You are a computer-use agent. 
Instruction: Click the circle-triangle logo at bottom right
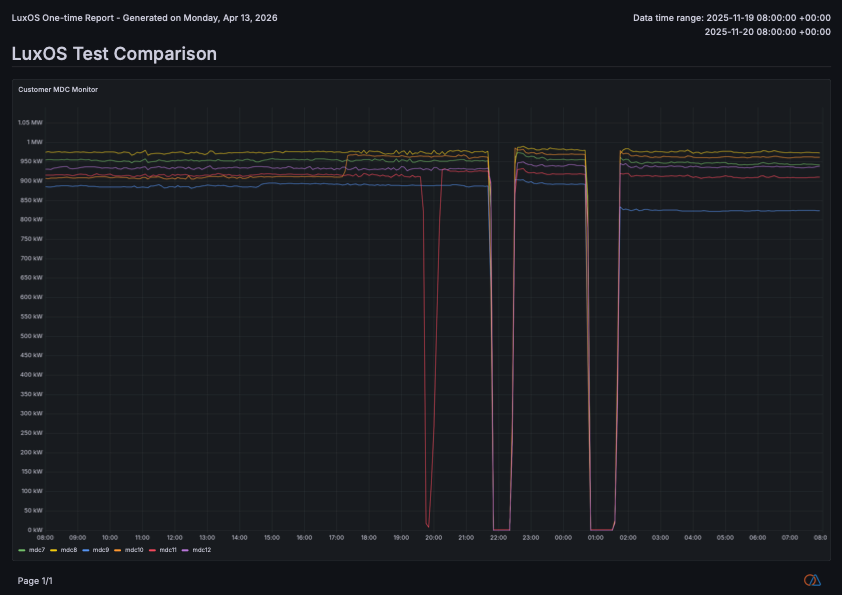(814, 578)
